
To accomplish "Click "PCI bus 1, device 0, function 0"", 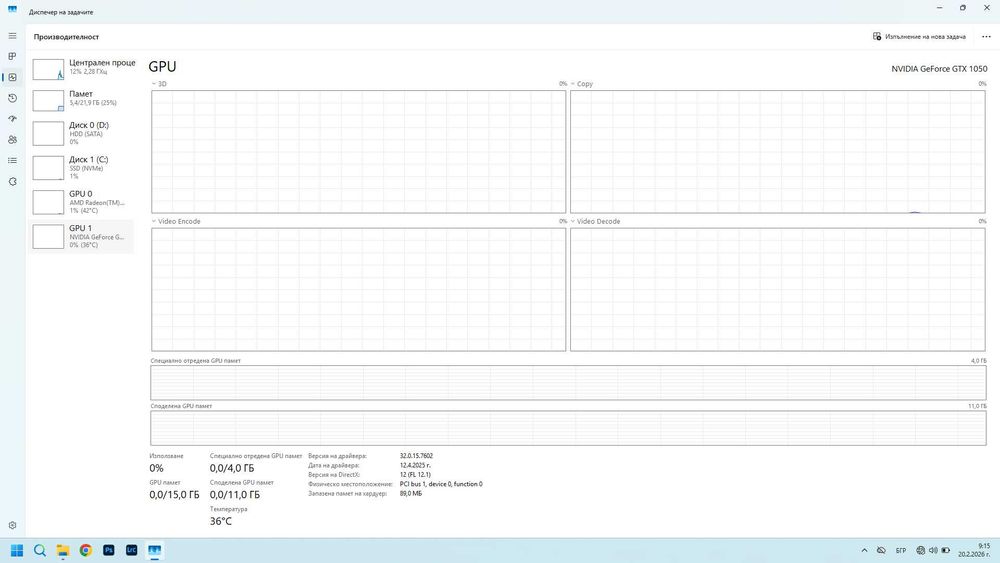I will pos(441,484).
